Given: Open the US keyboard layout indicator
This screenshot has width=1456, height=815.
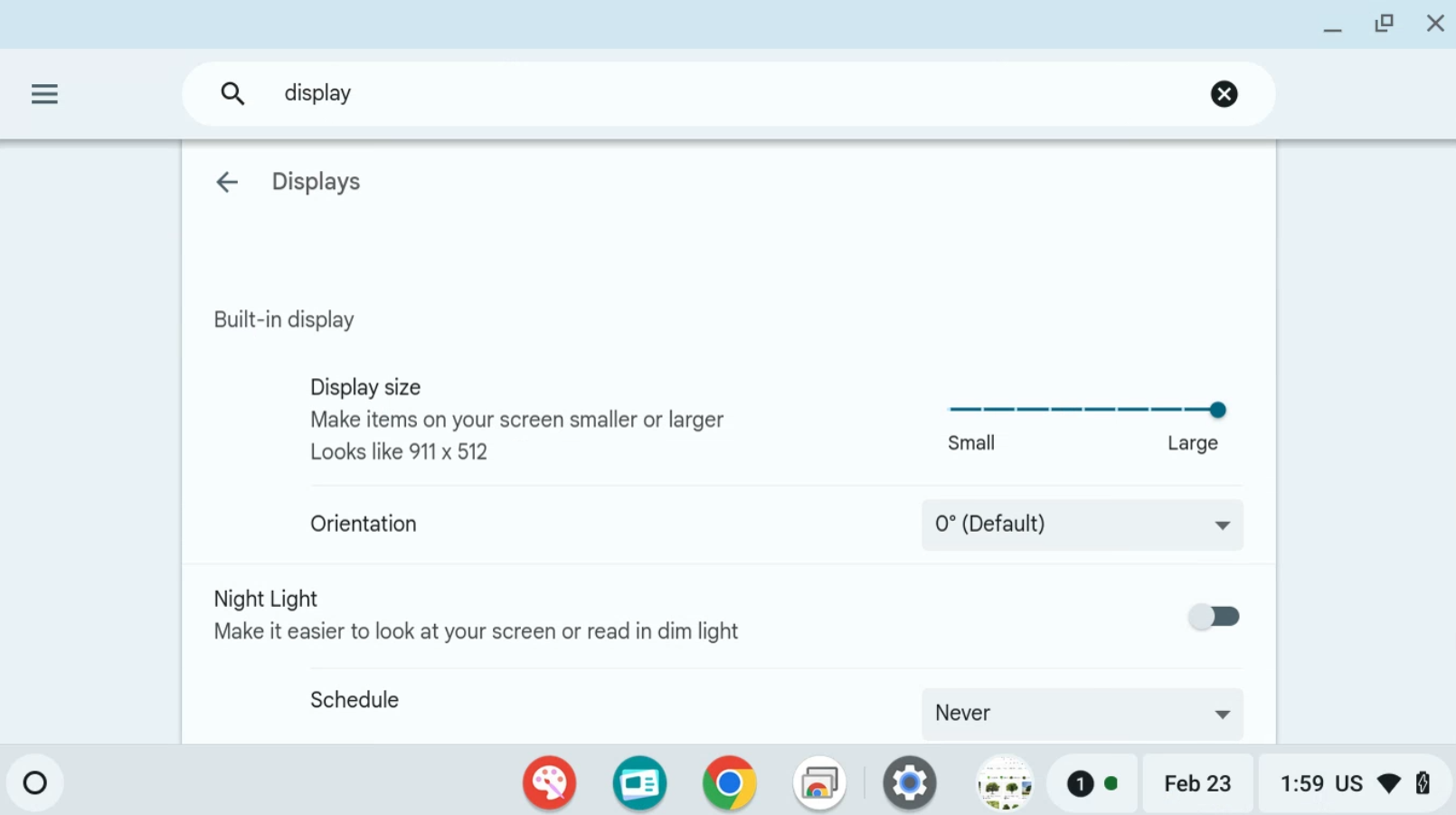Looking at the screenshot, I should [1347, 783].
